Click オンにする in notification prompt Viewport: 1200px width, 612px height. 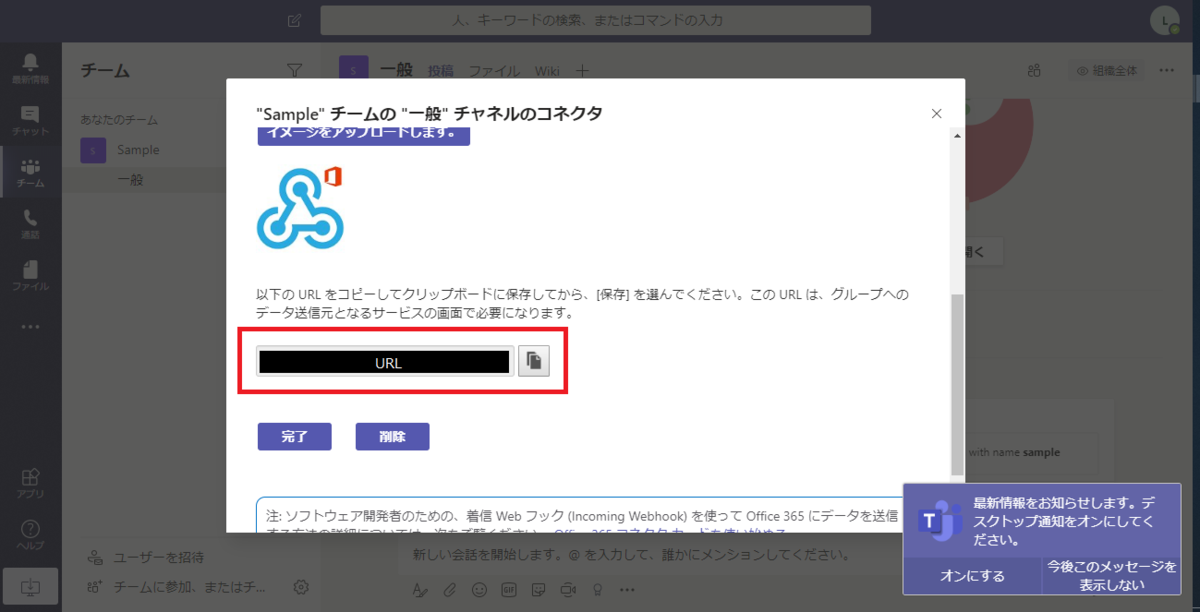pos(972,576)
